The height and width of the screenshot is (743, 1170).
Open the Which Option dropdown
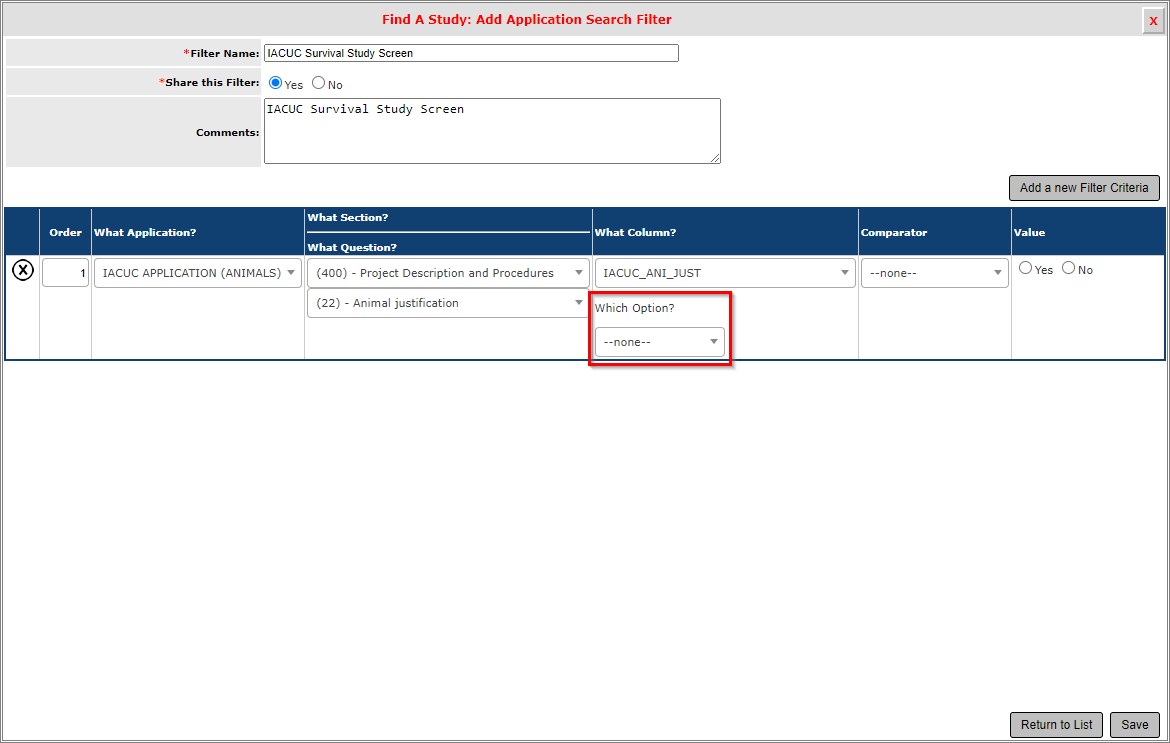pyautogui.click(x=659, y=342)
